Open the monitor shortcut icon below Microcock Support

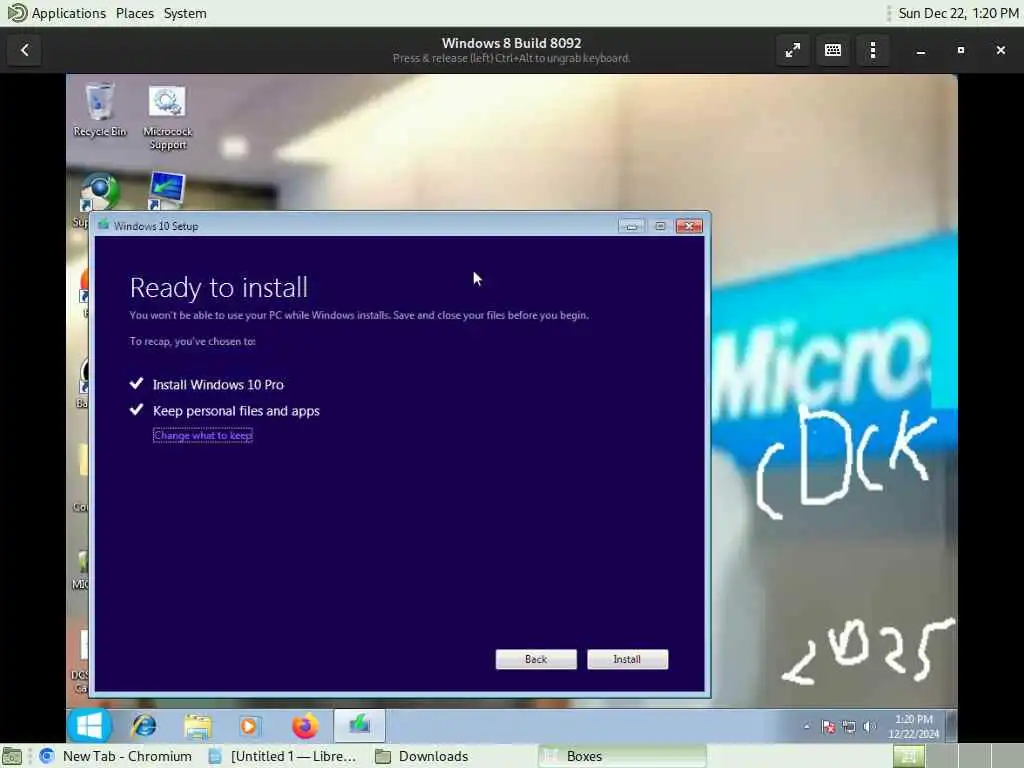tap(167, 190)
